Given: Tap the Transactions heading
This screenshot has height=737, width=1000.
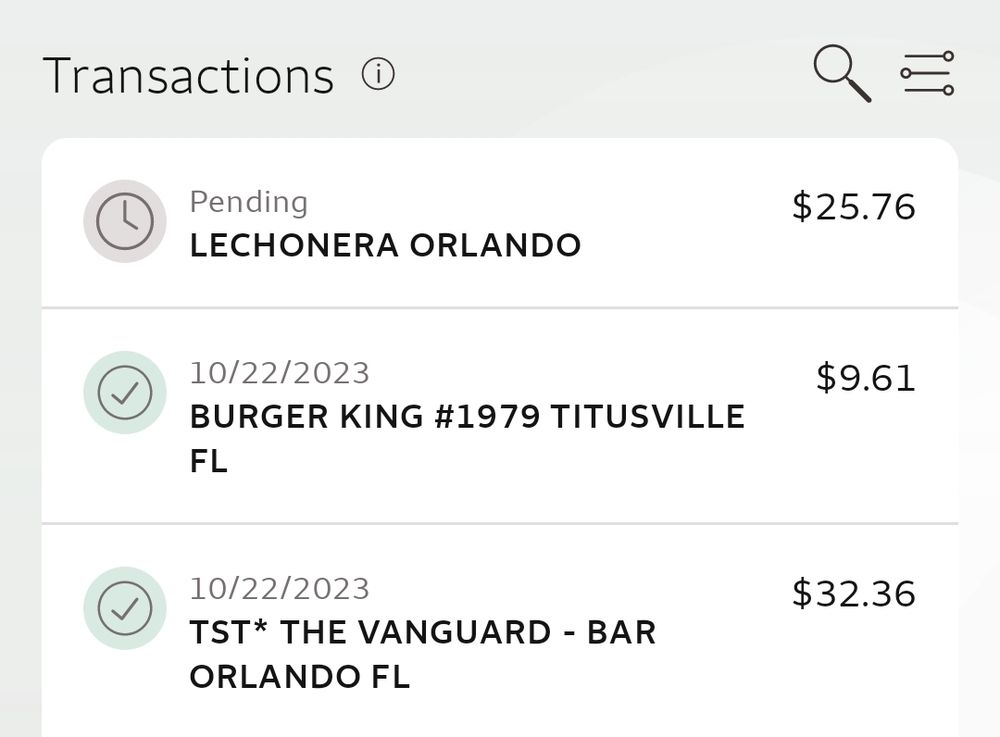Looking at the screenshot, I should [x=188, y=76].
